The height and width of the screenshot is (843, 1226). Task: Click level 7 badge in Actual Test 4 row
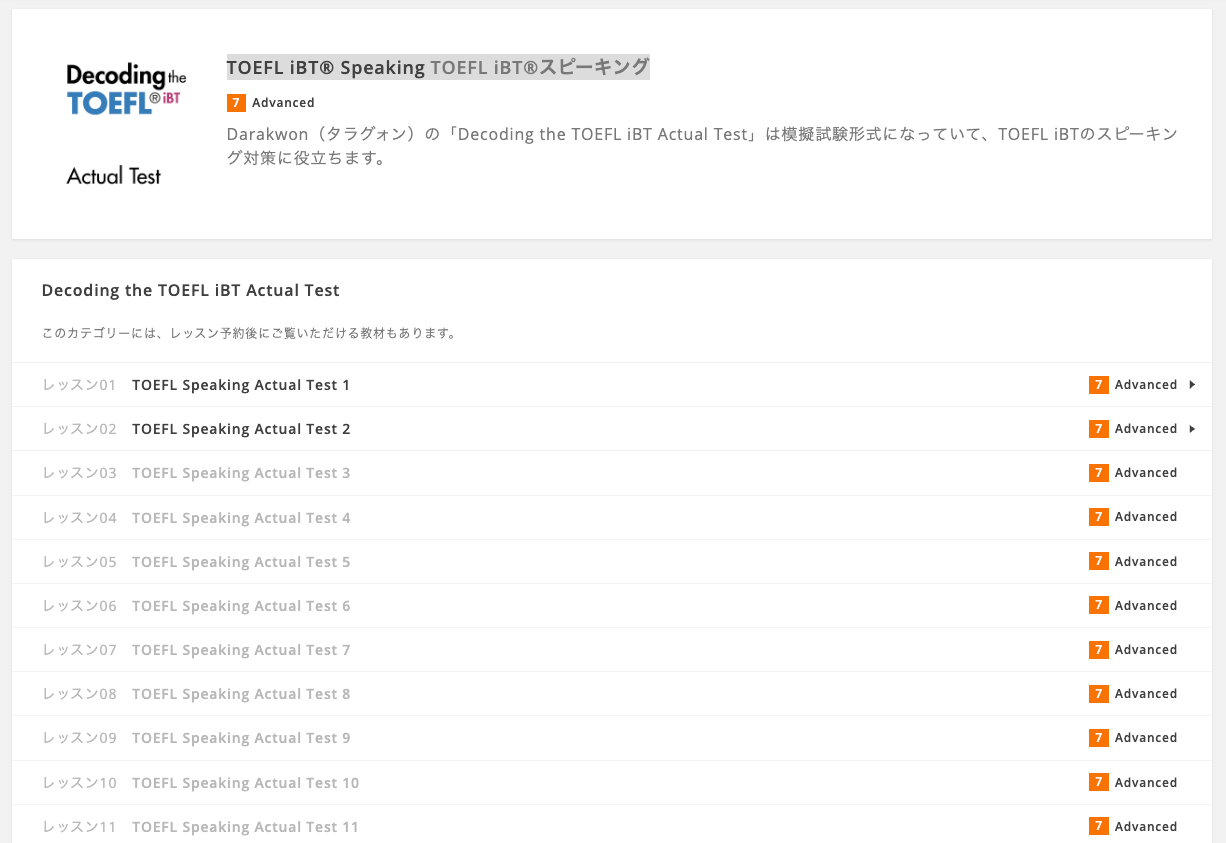coord(1099,517)
